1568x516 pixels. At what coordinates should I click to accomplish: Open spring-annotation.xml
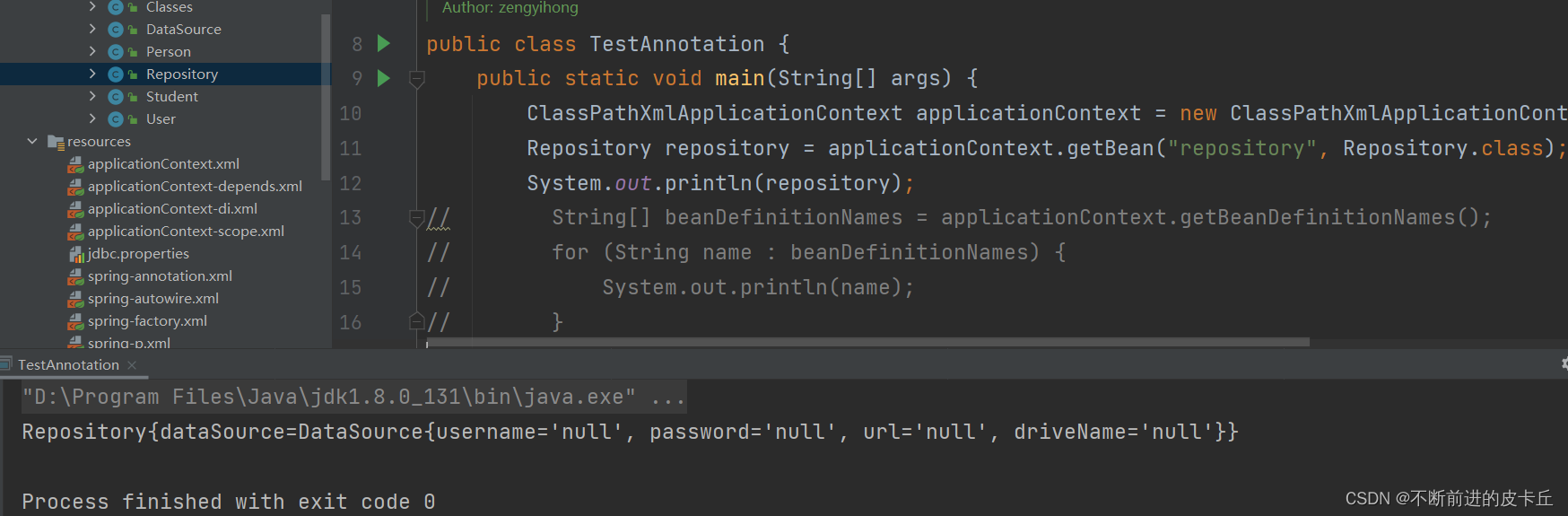[x=160, y=276]
